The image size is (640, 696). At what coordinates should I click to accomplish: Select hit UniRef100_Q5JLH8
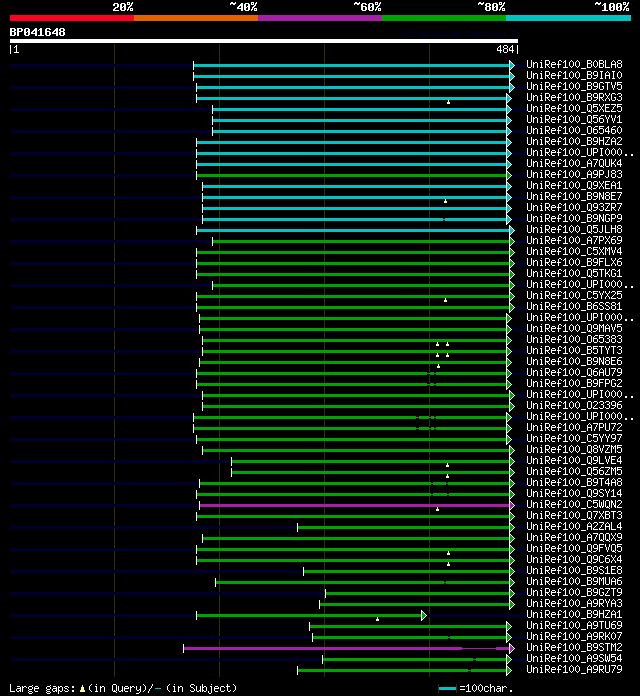click(574, 229)
